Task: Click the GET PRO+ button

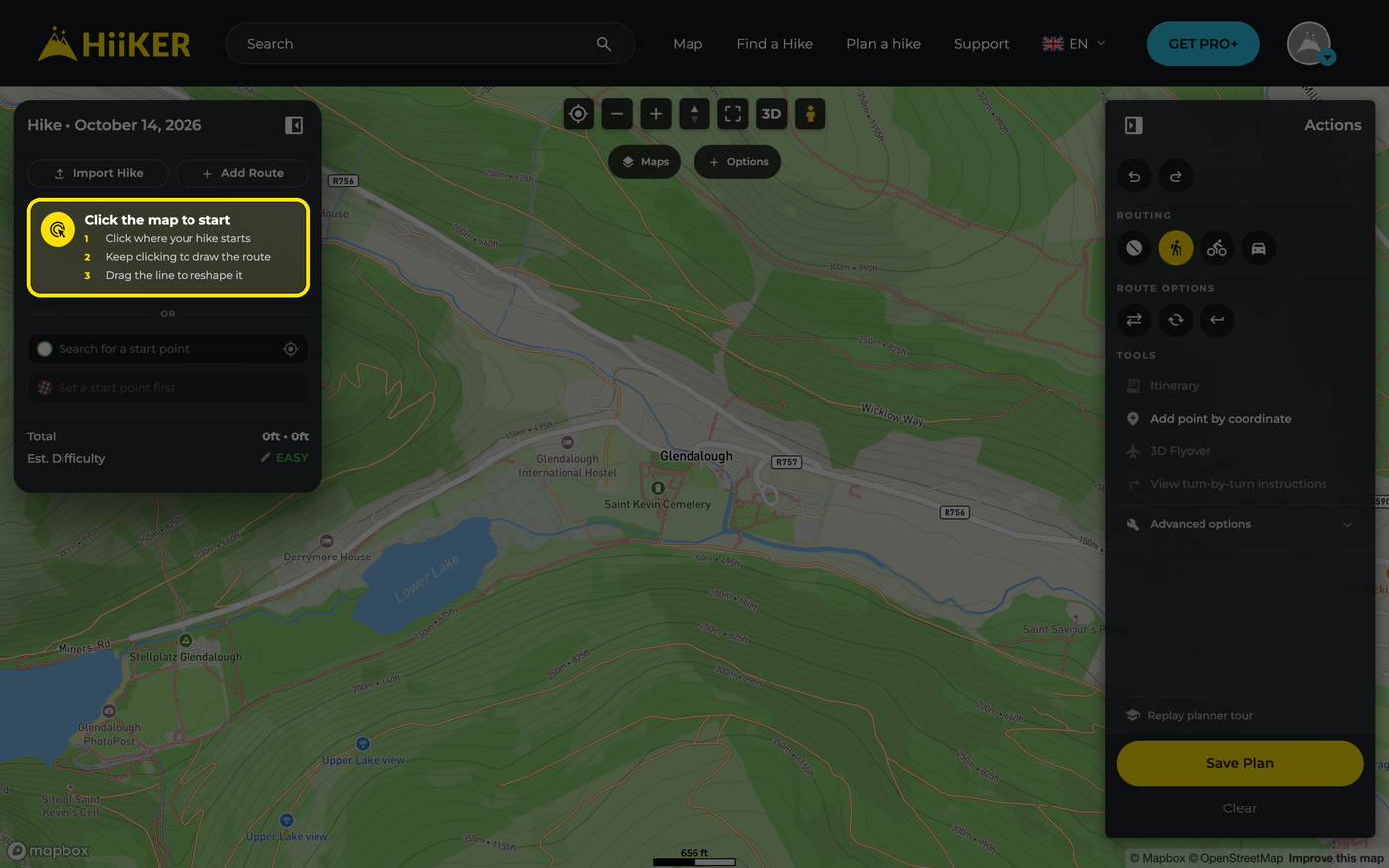Action: click(1203, 44)
